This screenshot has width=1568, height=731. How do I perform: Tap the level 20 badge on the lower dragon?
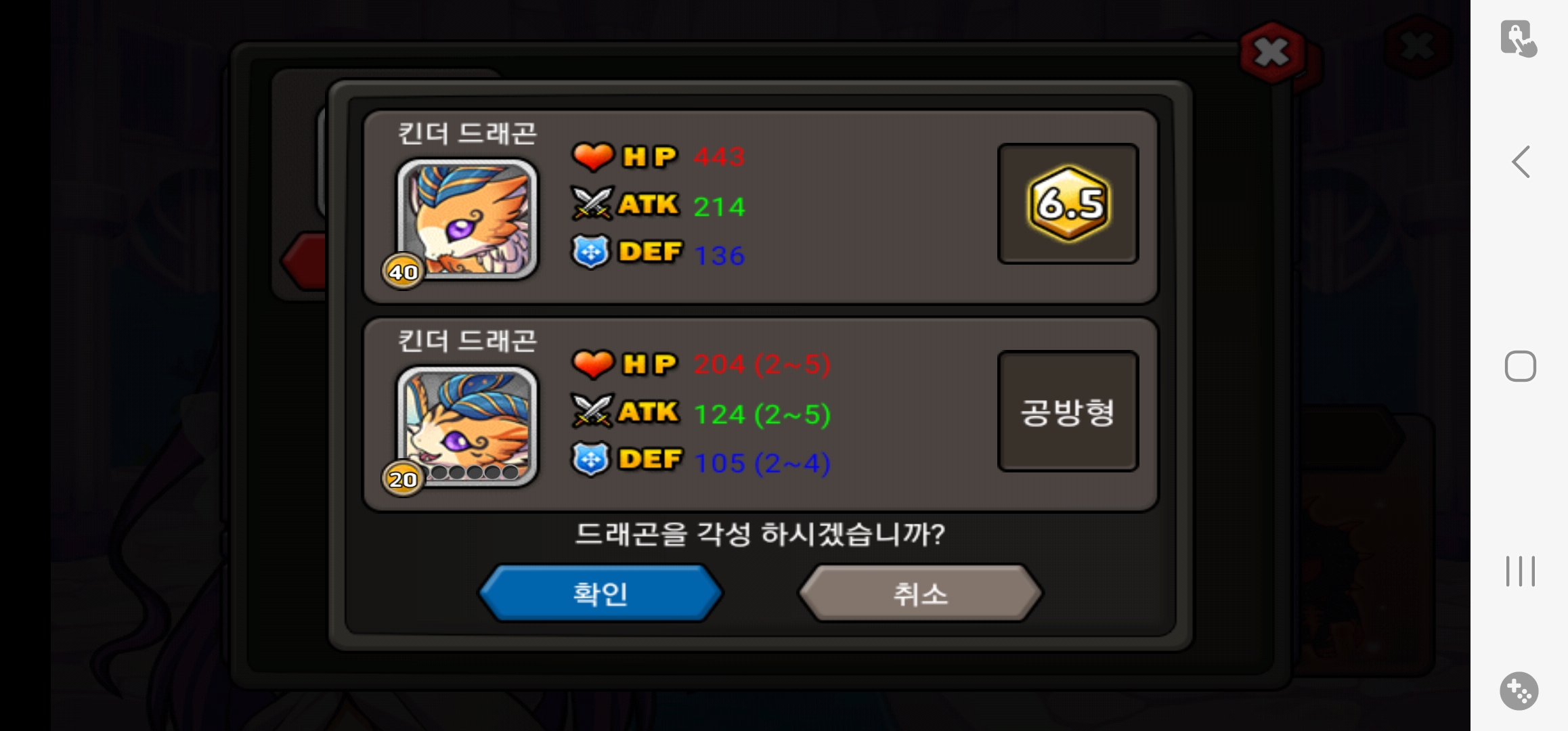tap(403, 479)
